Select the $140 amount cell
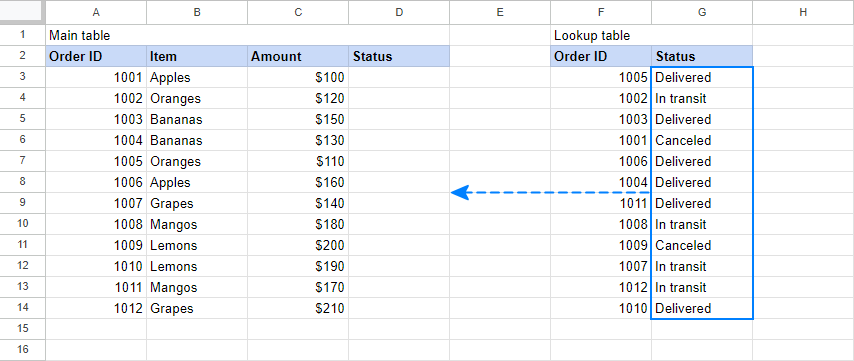The image size is (854, 361). click(298, 203)
